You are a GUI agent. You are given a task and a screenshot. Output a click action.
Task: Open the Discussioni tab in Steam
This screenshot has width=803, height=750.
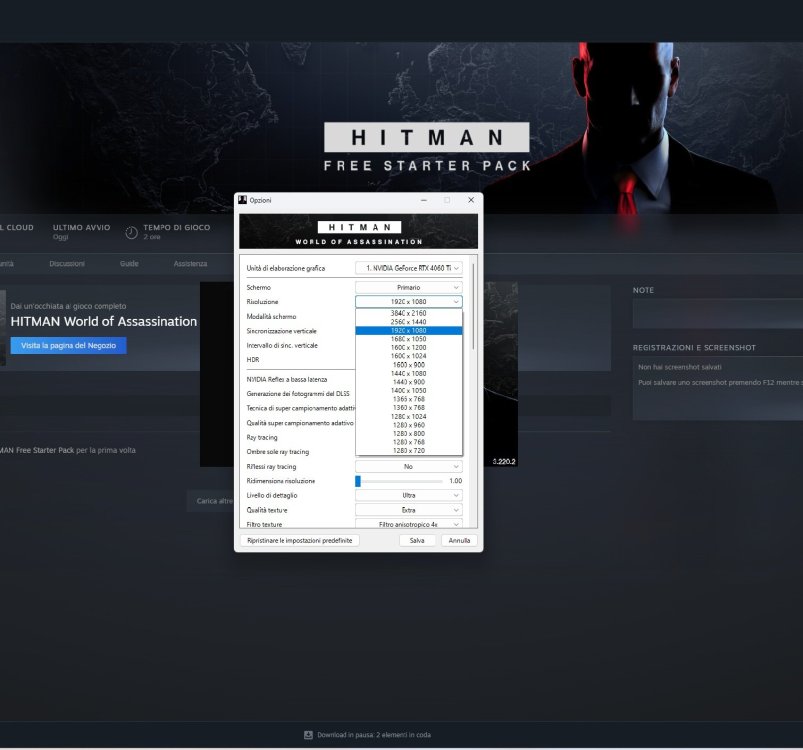click(67, 264)
